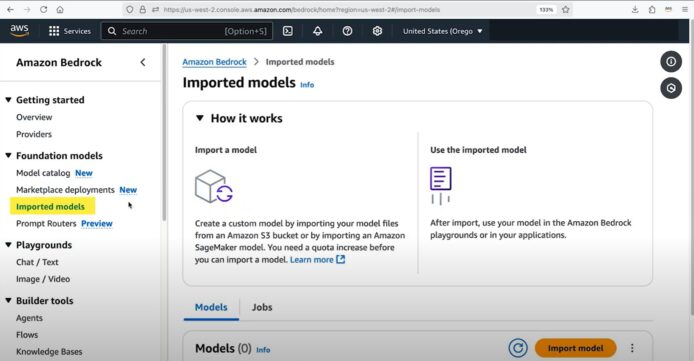
Task: Bookmark this page with the star icon
Action: 566,9
